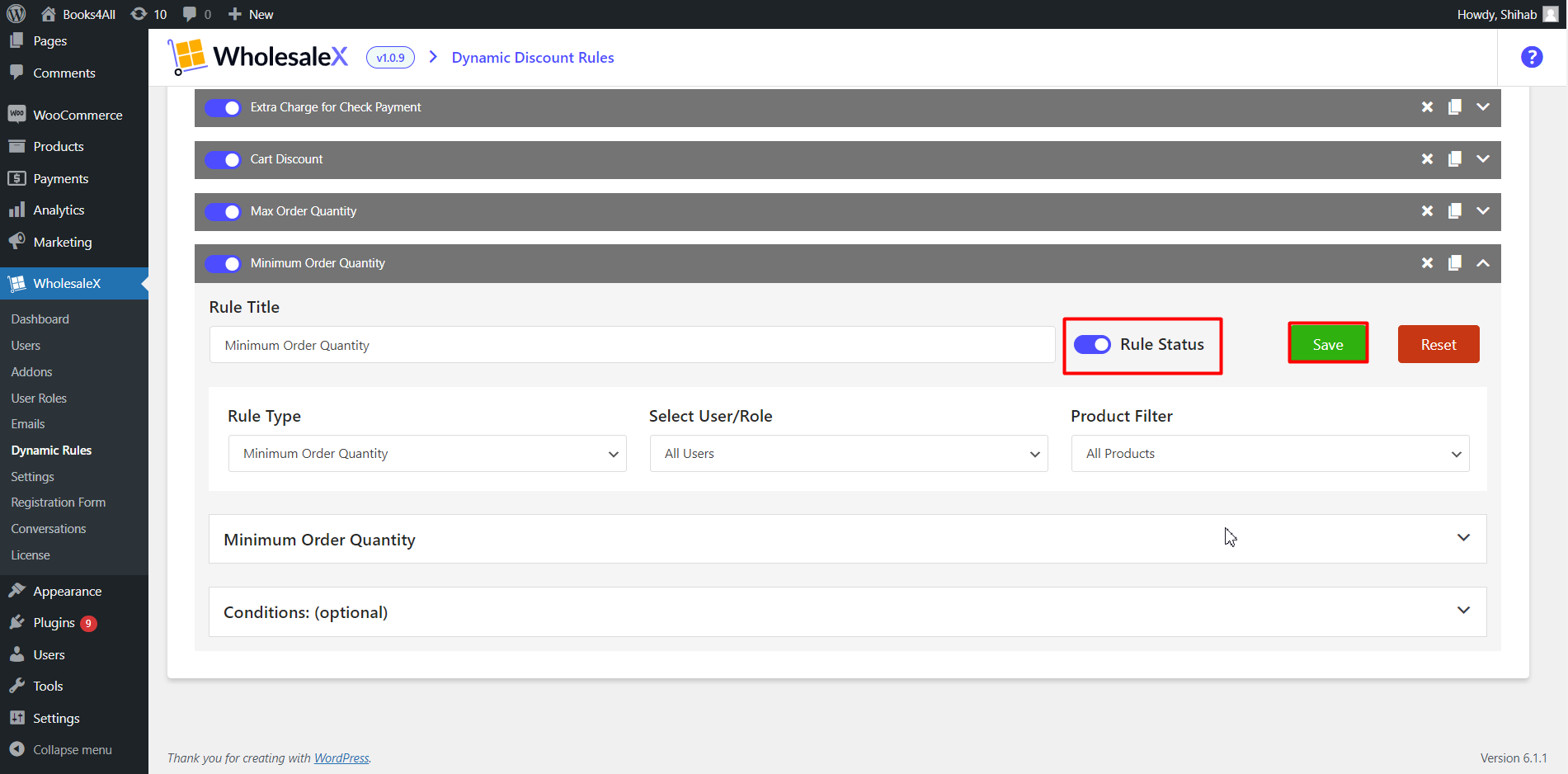Open the Appearance sidebar menu
Image resolution: width=1568 pixels, height=774 pixels.
74,591
